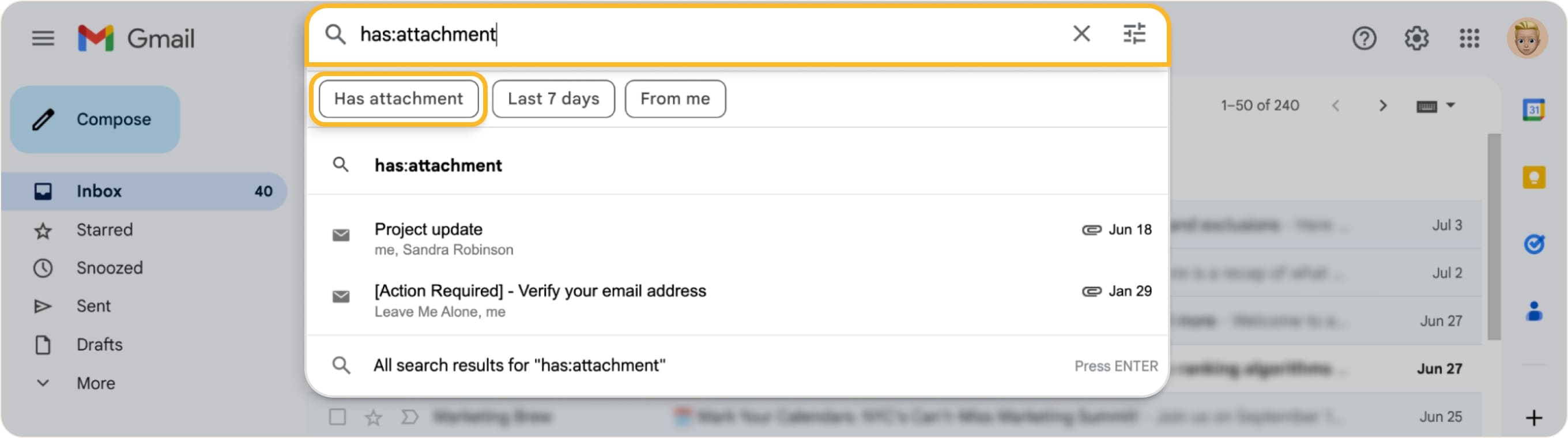
Task: Expand the More section in the sidebar
Action: tap(95, 383)
